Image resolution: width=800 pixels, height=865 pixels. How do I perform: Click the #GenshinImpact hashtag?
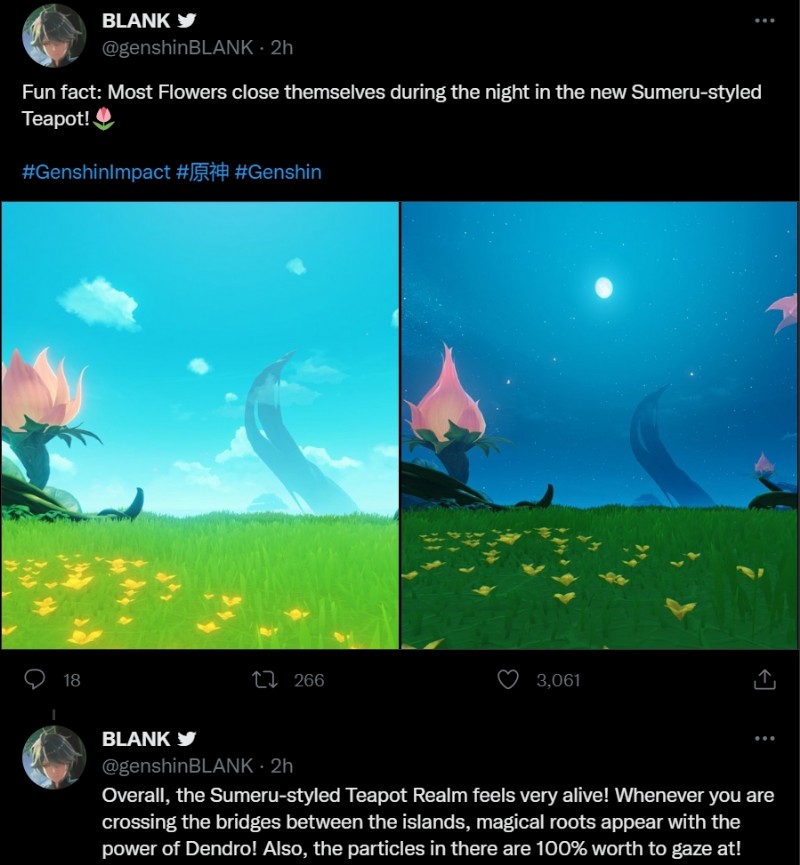pyautogui.click(x=96, y=172)
